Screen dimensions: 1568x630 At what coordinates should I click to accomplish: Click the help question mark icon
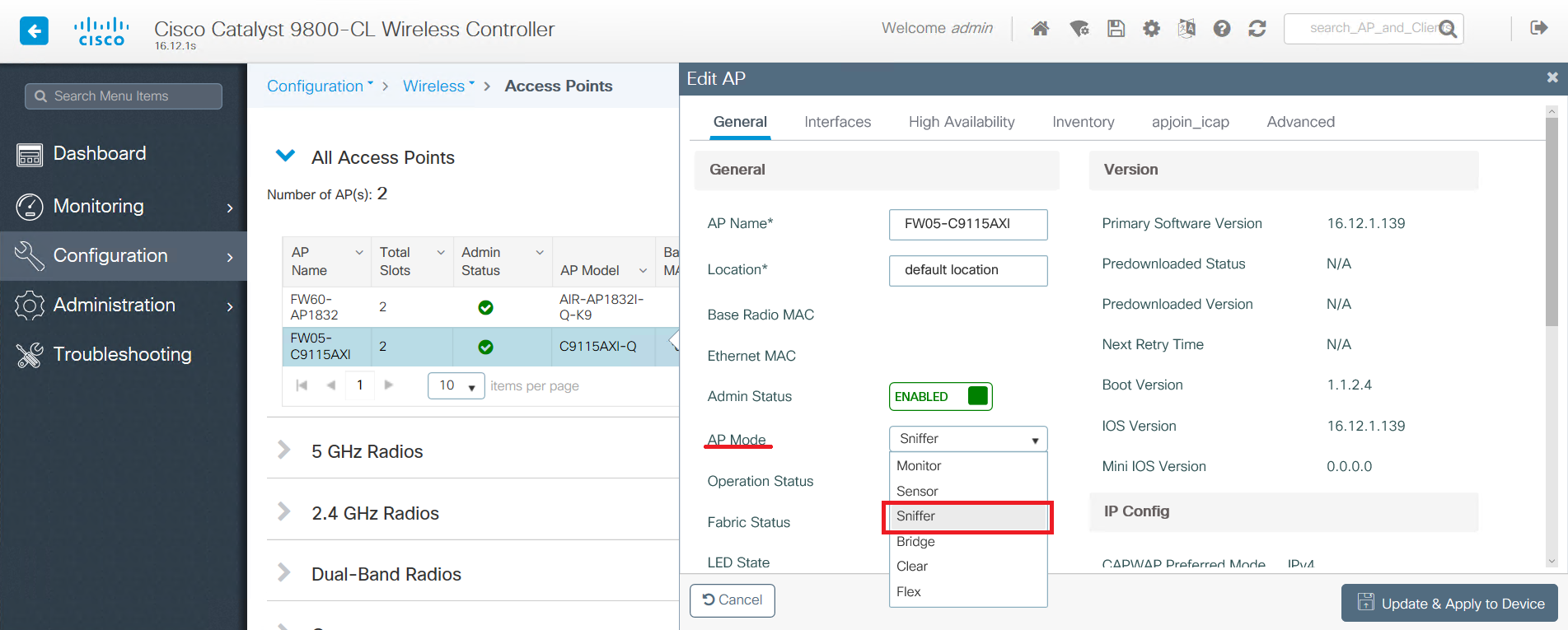click(1221, 29)
